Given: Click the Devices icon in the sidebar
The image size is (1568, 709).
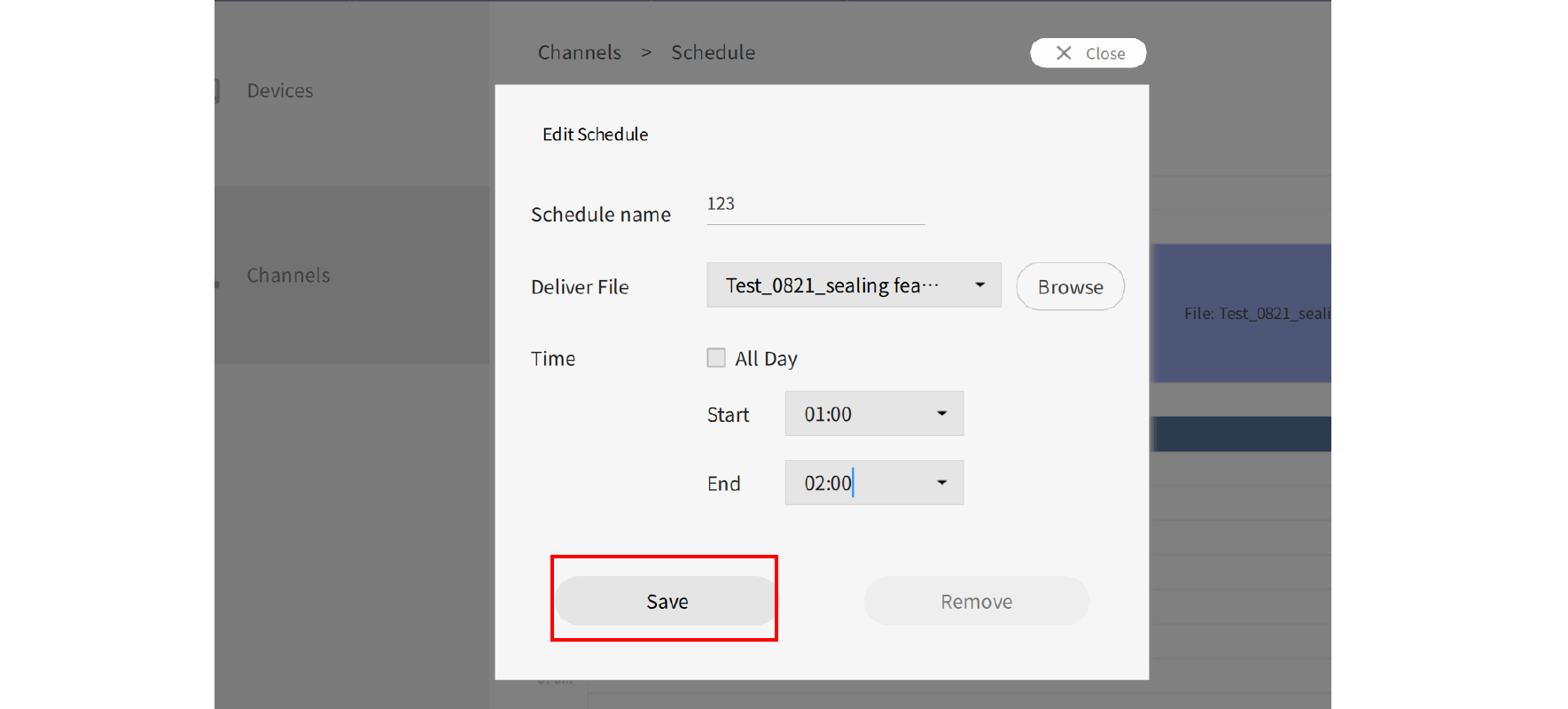Looking at the screenshot, I should pyautogui.click(x=217, y=90).
